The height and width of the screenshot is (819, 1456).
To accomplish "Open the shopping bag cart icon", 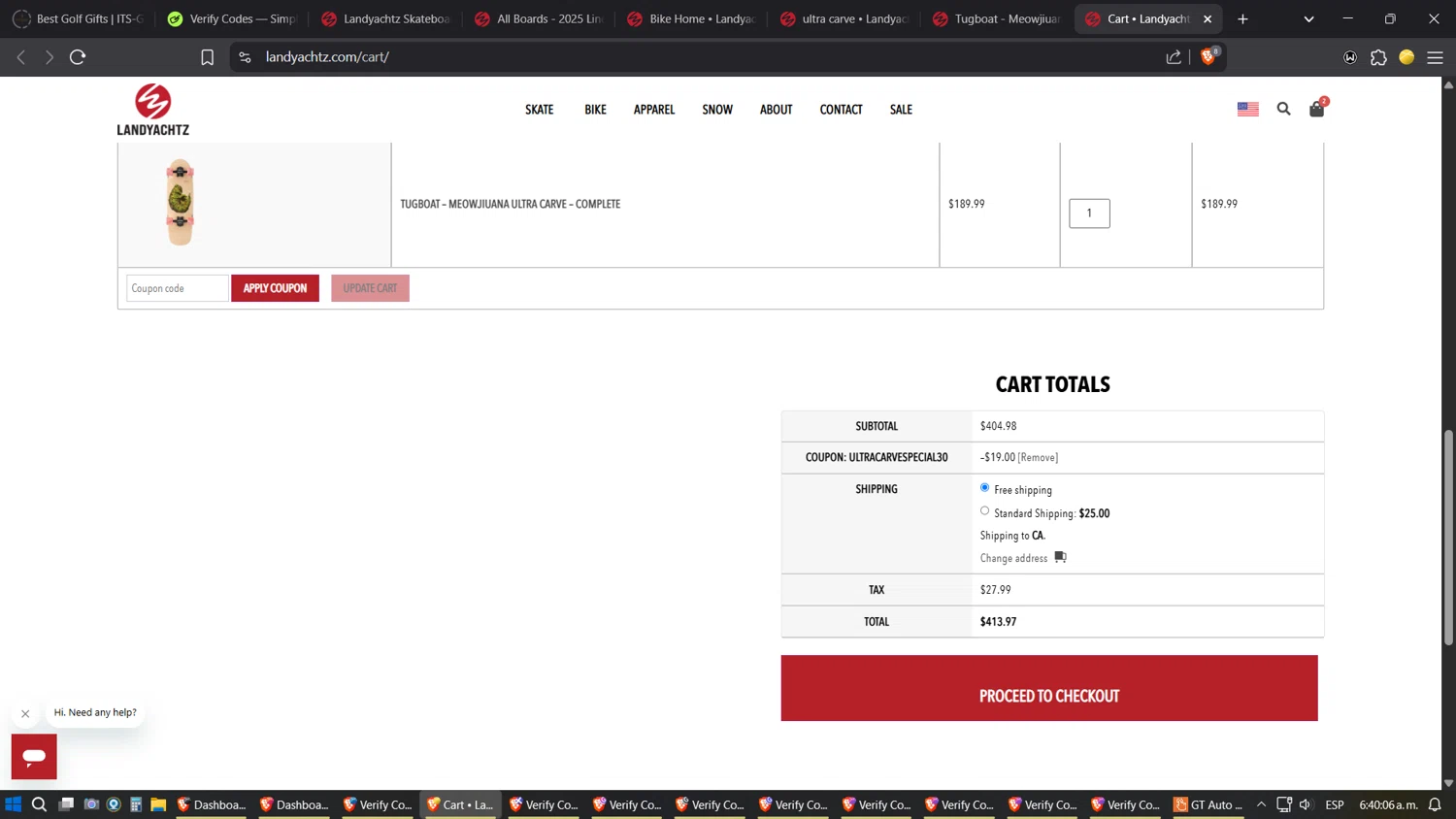I will coord(1317,109).
